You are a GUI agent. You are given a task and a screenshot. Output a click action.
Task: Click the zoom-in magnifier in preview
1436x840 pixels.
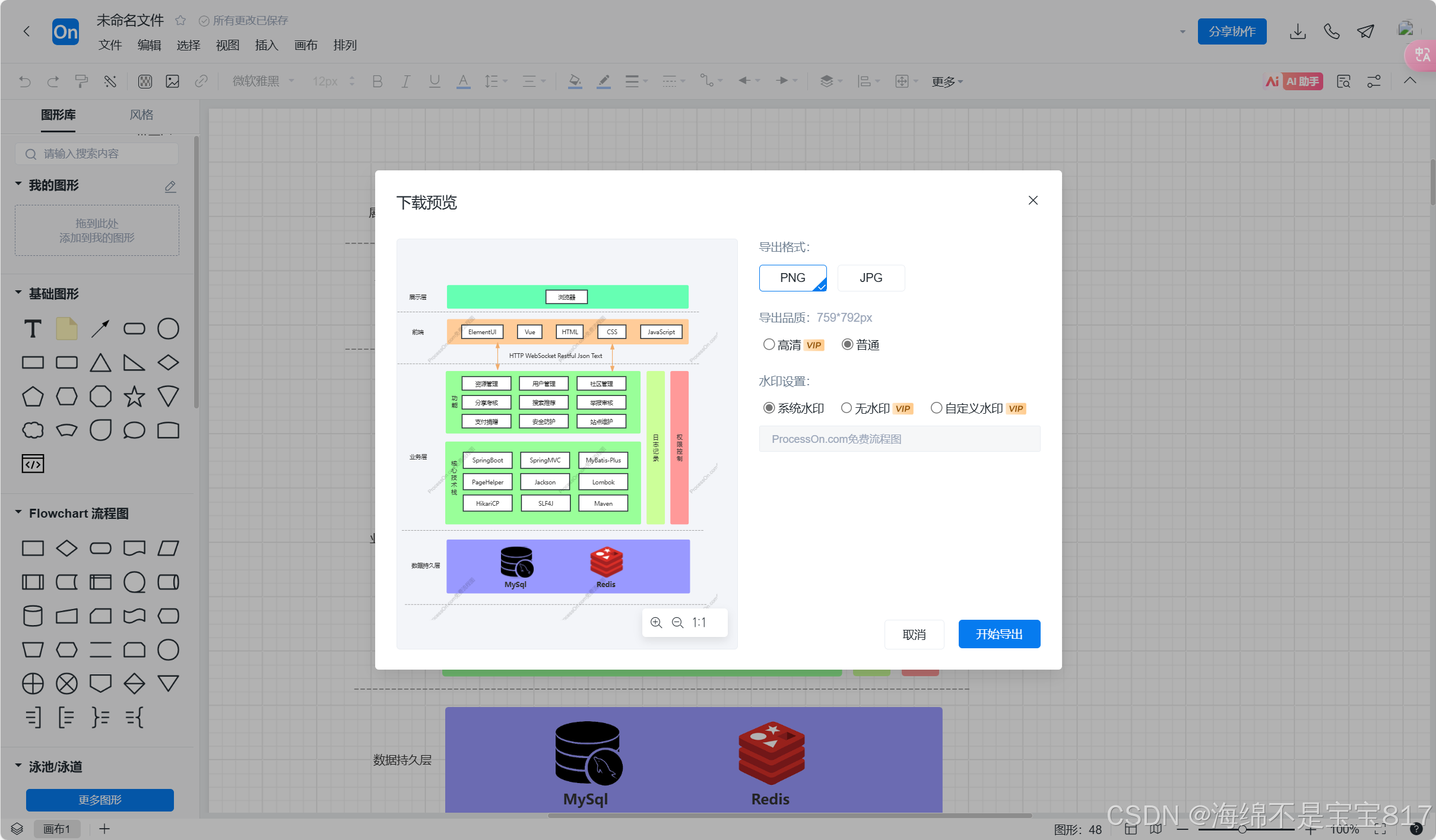[x=656, y=622]
